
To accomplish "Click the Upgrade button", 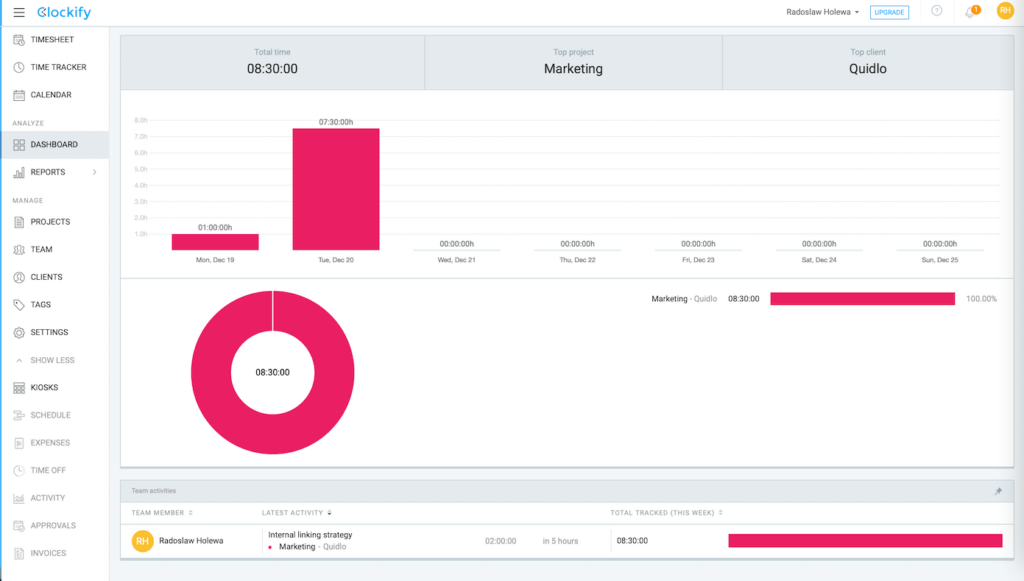I will point(889,12).
